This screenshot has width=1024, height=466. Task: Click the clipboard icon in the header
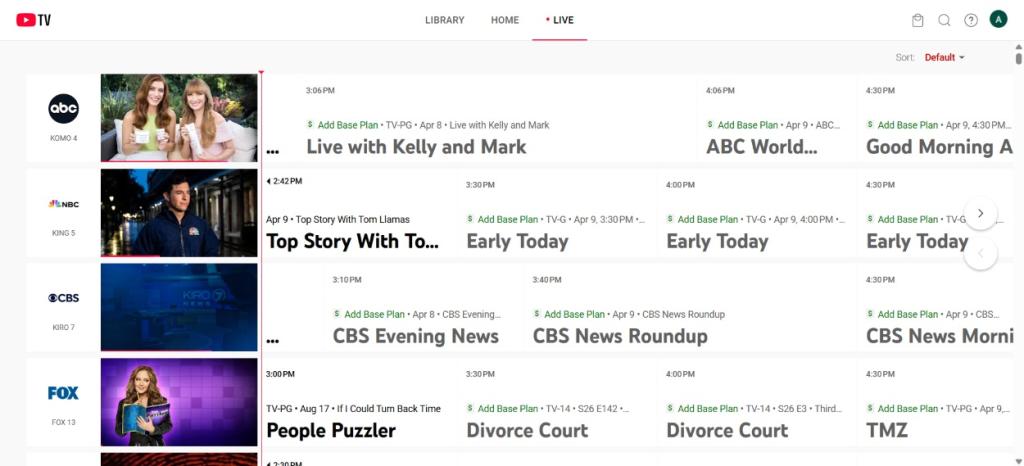point(918,20)
